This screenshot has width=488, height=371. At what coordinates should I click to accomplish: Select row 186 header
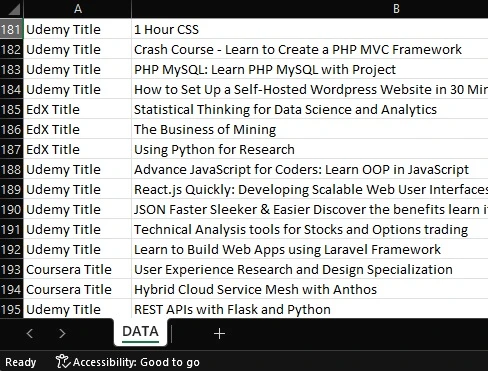pos(11,129)
